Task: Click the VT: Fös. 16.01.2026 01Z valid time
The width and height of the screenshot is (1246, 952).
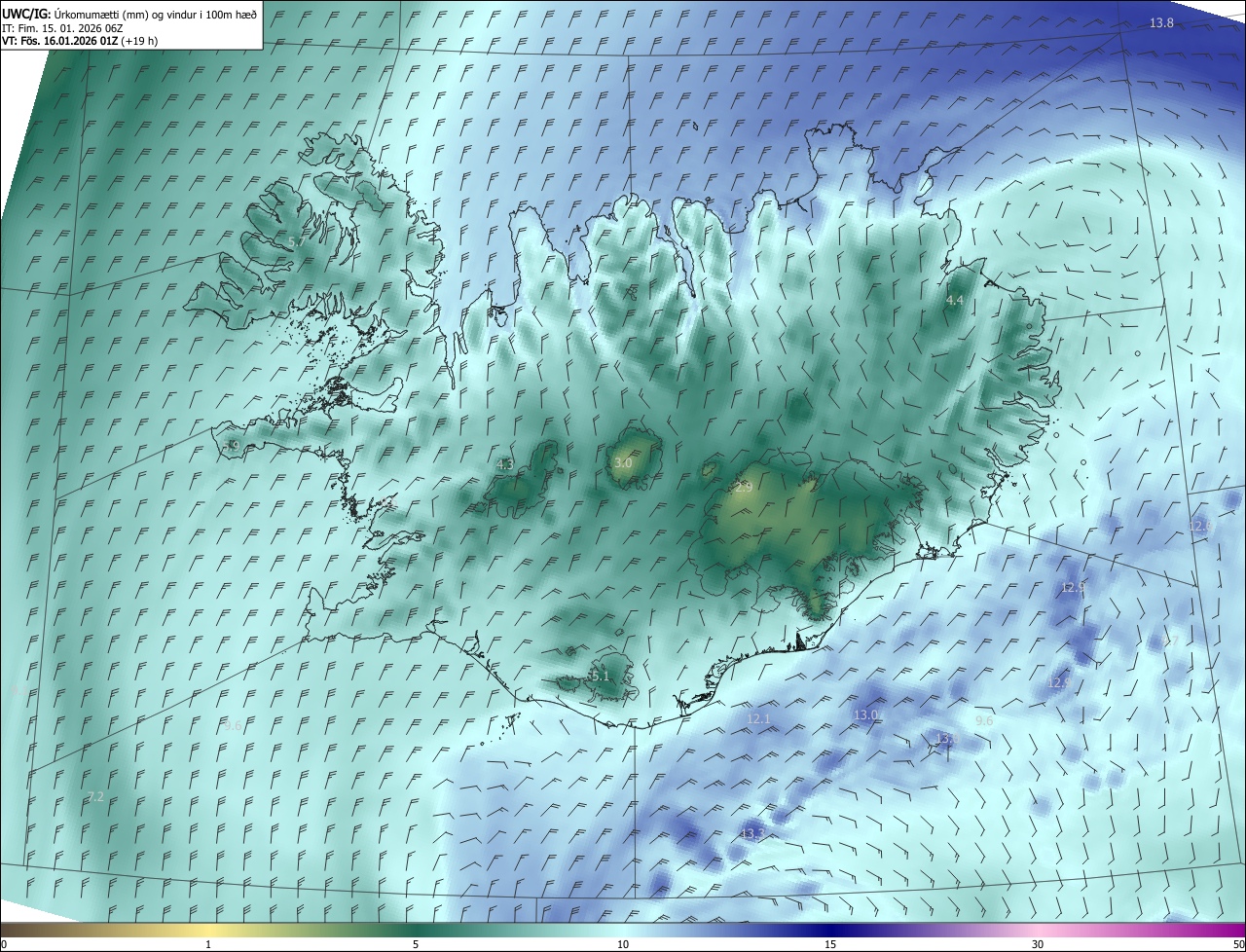Action: (80, 41)
